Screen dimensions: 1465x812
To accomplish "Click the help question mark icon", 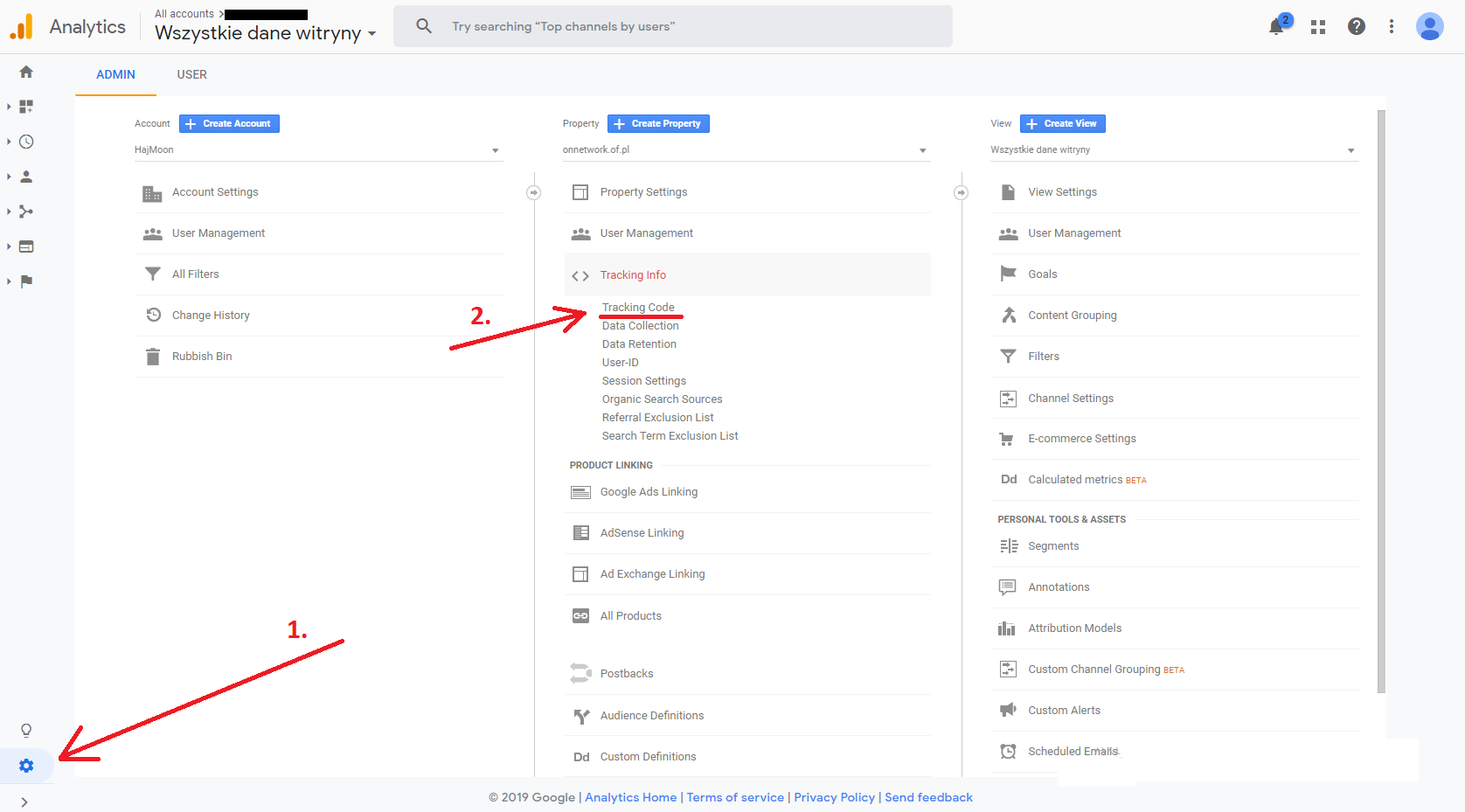I will 1356,27.
